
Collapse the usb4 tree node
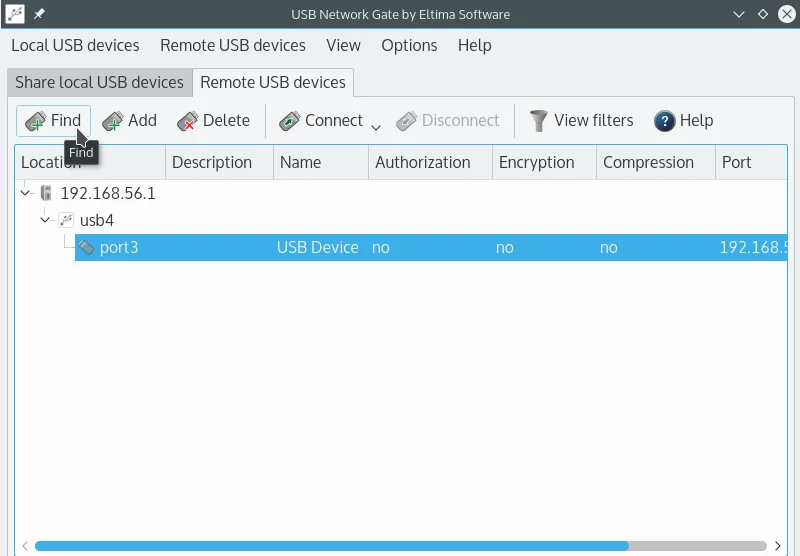coord(45,220)
